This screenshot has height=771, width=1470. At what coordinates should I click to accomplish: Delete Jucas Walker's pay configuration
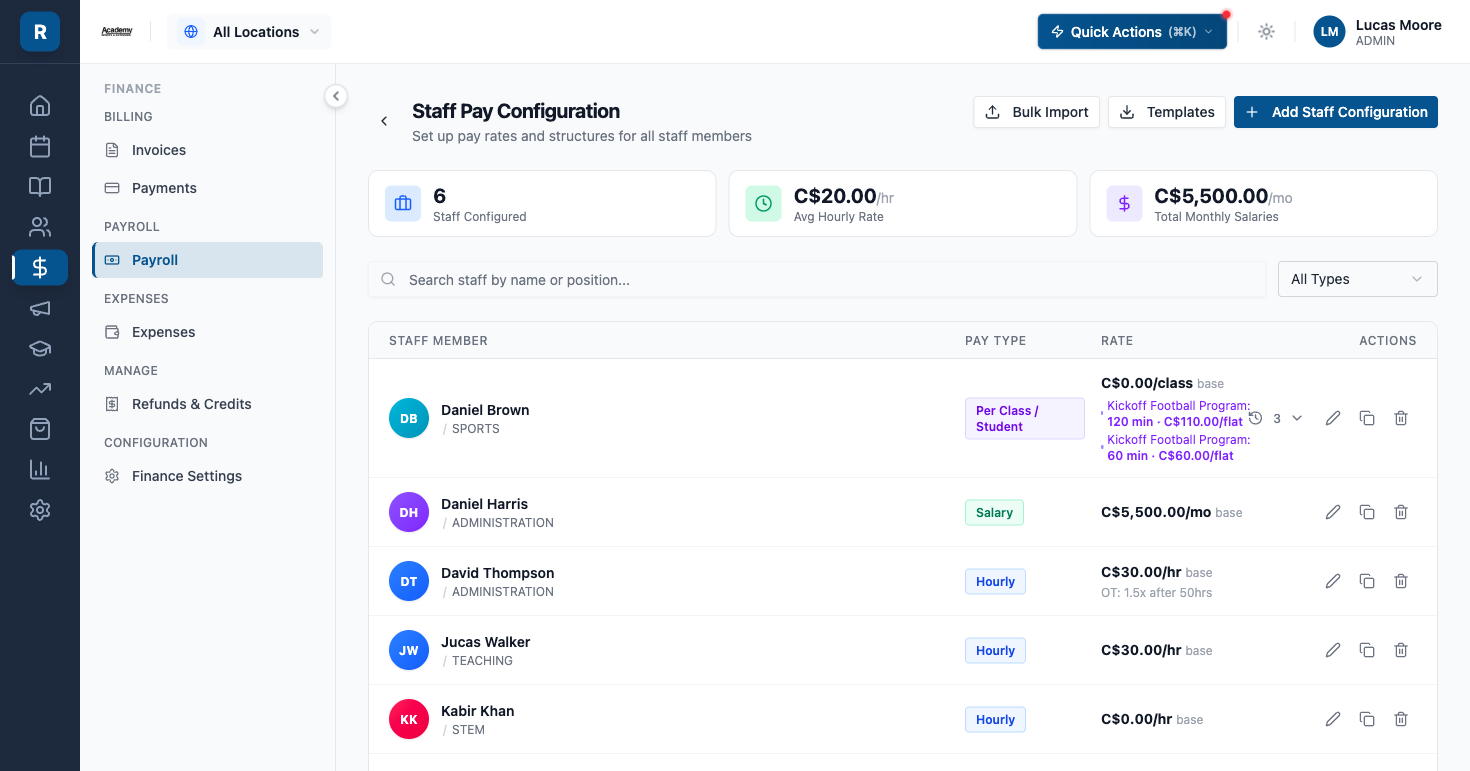coord(1401,650)
